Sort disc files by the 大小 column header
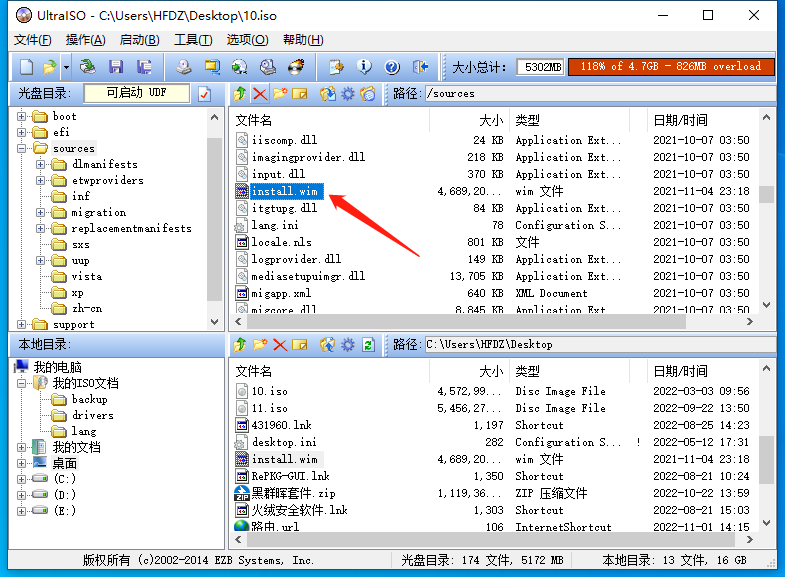 (x=469, y=121)
